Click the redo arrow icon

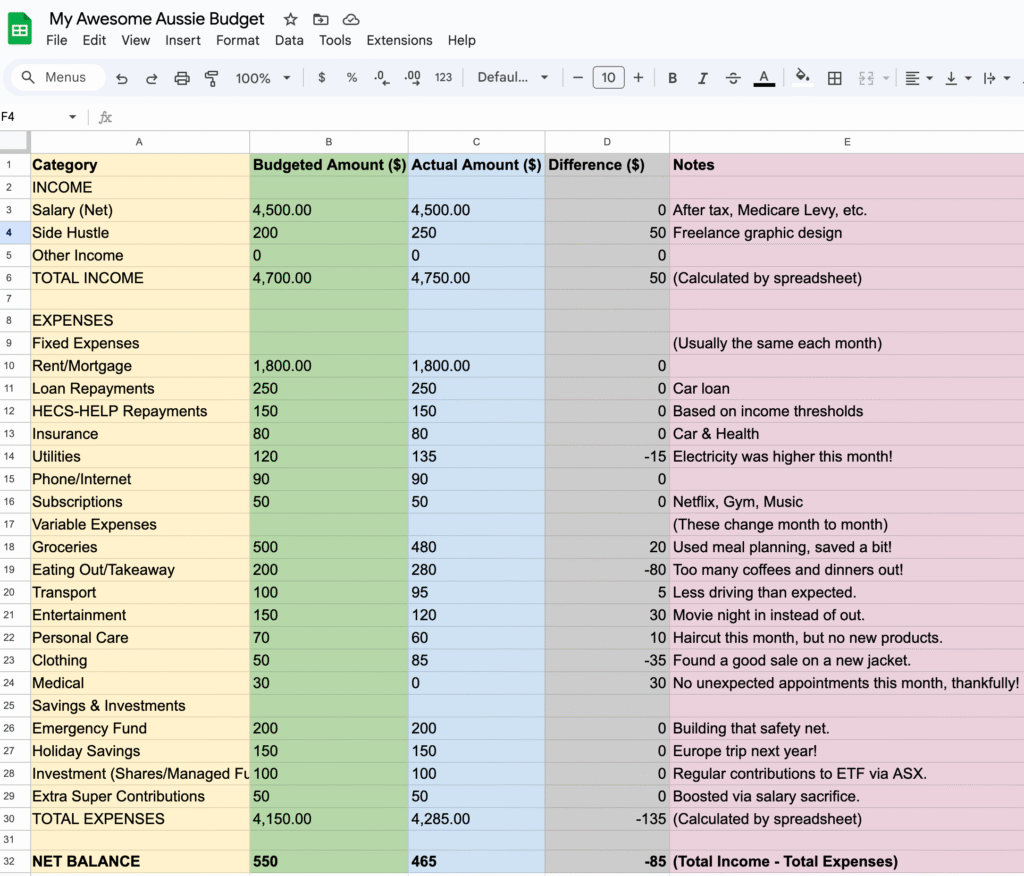[x=152, y=78]
